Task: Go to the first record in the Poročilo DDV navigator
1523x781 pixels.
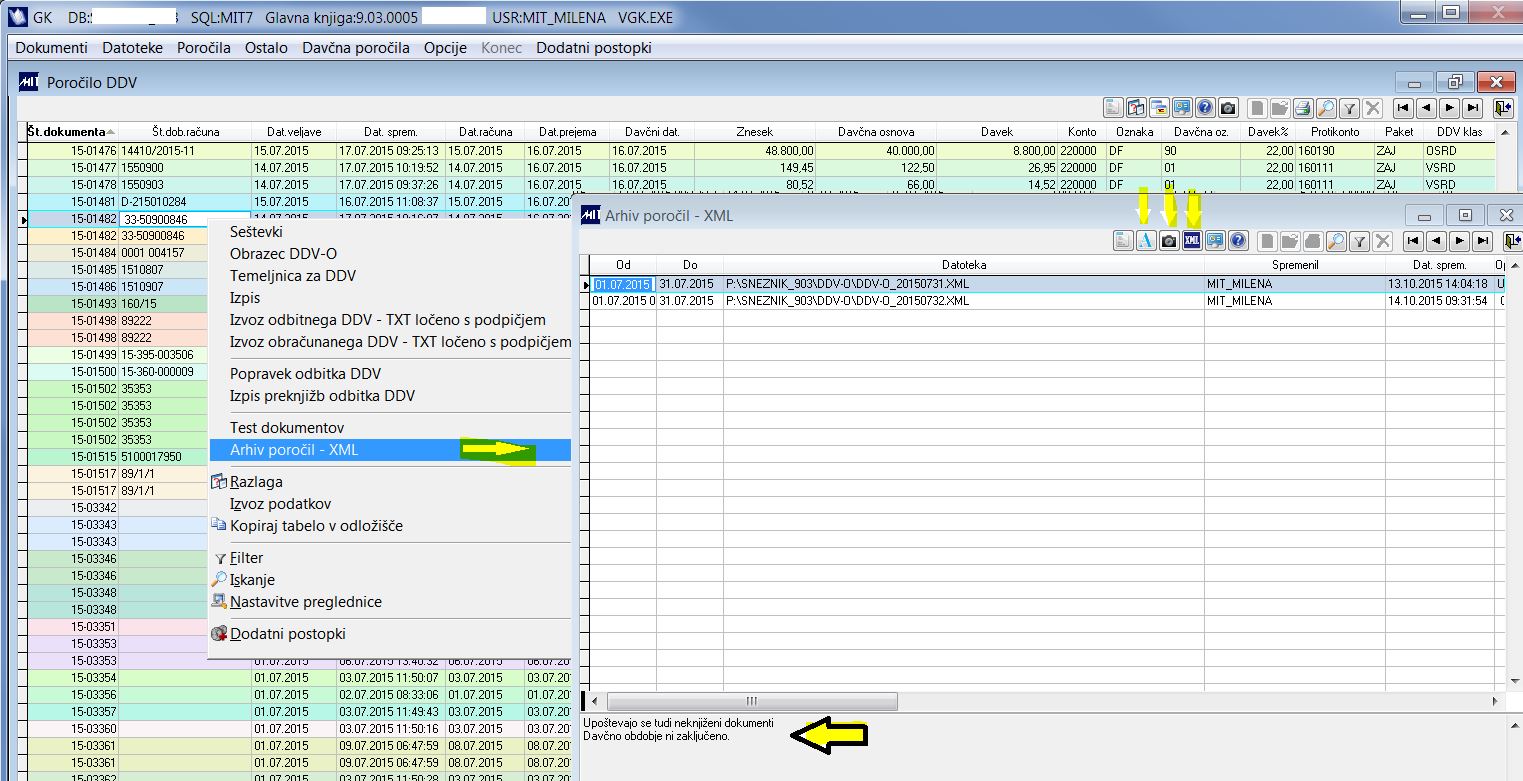Action: click(x=1403, y=108)
